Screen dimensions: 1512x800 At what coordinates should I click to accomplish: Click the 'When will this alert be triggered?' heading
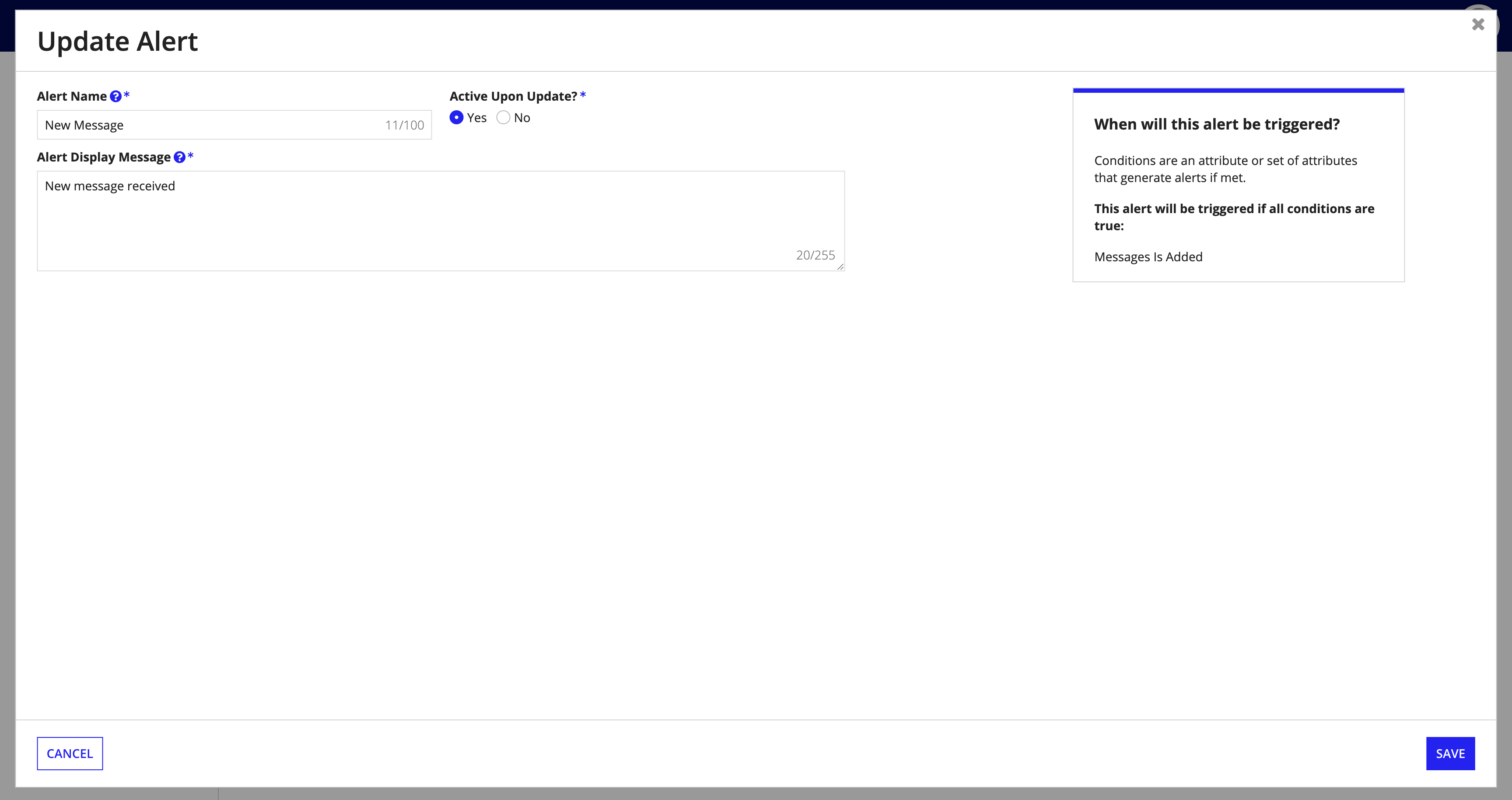point(1217,124)
